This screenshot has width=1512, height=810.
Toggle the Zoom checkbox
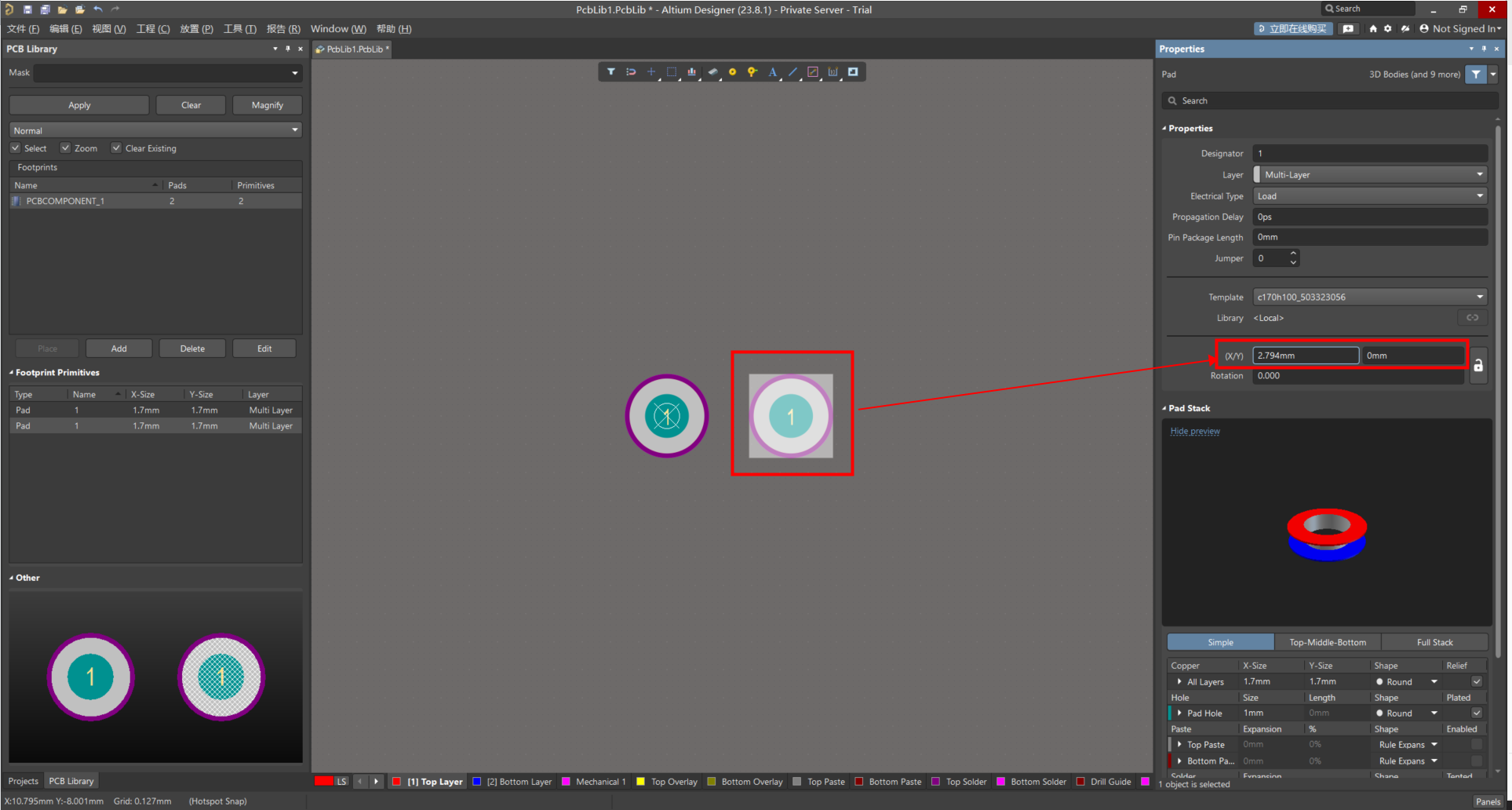point(66,148)
